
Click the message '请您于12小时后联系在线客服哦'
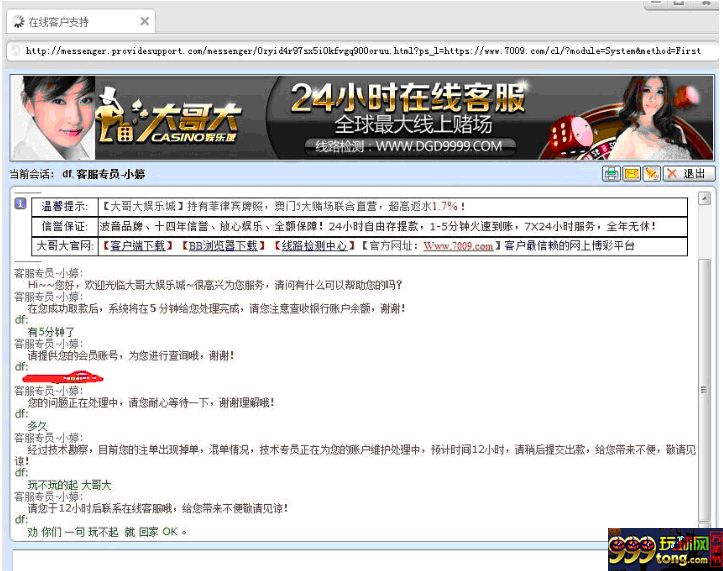[158, 508]
